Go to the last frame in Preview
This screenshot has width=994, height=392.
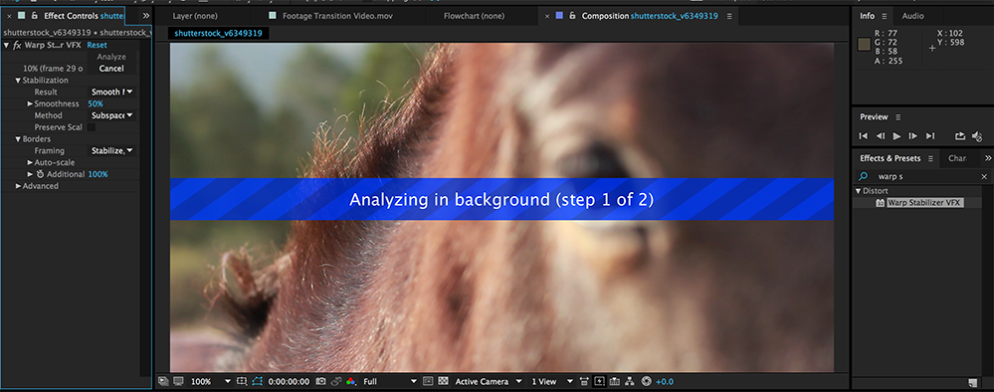pos(930,136)
